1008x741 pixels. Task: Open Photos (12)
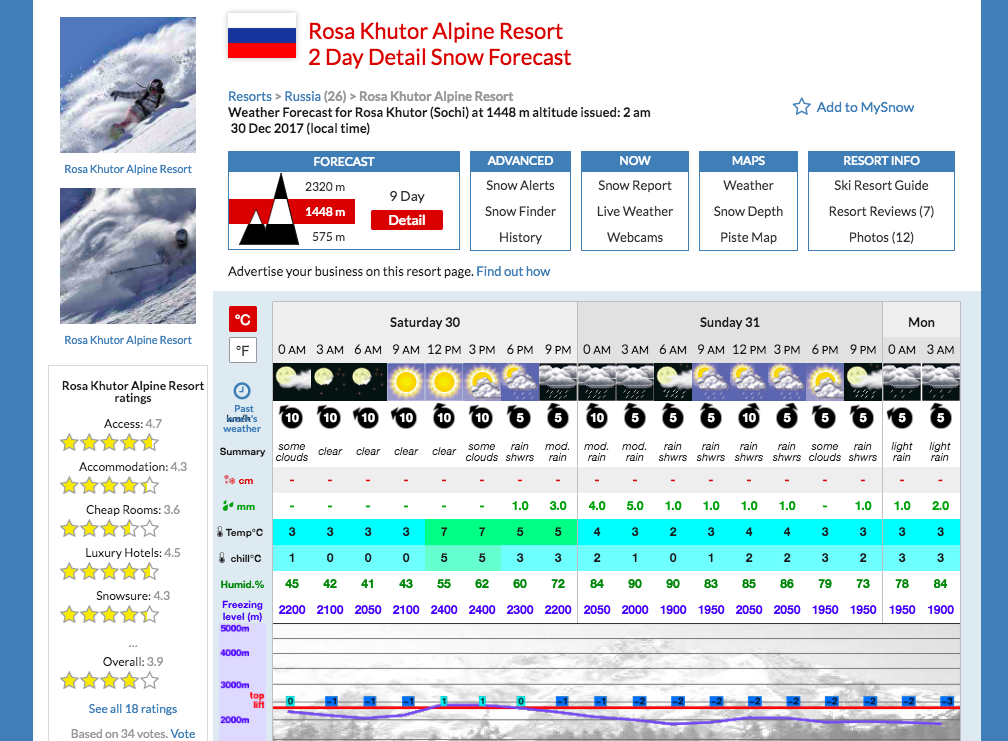(x=881, y=237)
